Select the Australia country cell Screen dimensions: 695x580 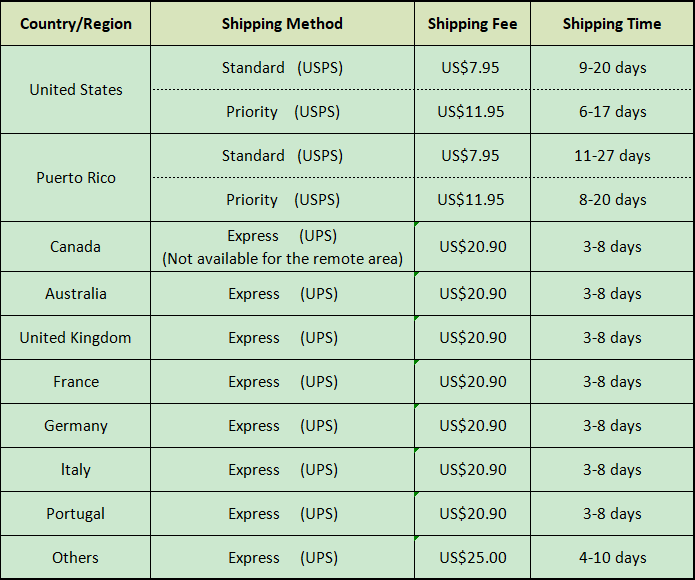[x=75, y=294]
